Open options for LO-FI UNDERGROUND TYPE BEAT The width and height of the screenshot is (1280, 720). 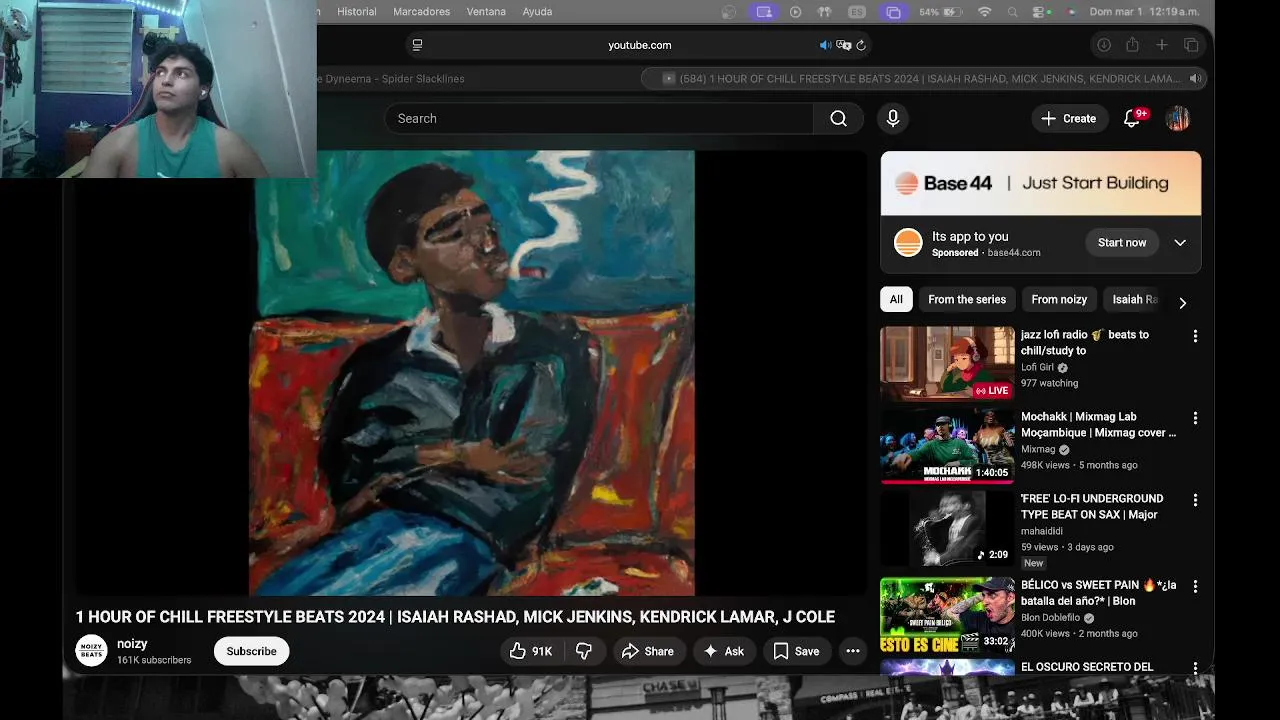(1195, 500)
